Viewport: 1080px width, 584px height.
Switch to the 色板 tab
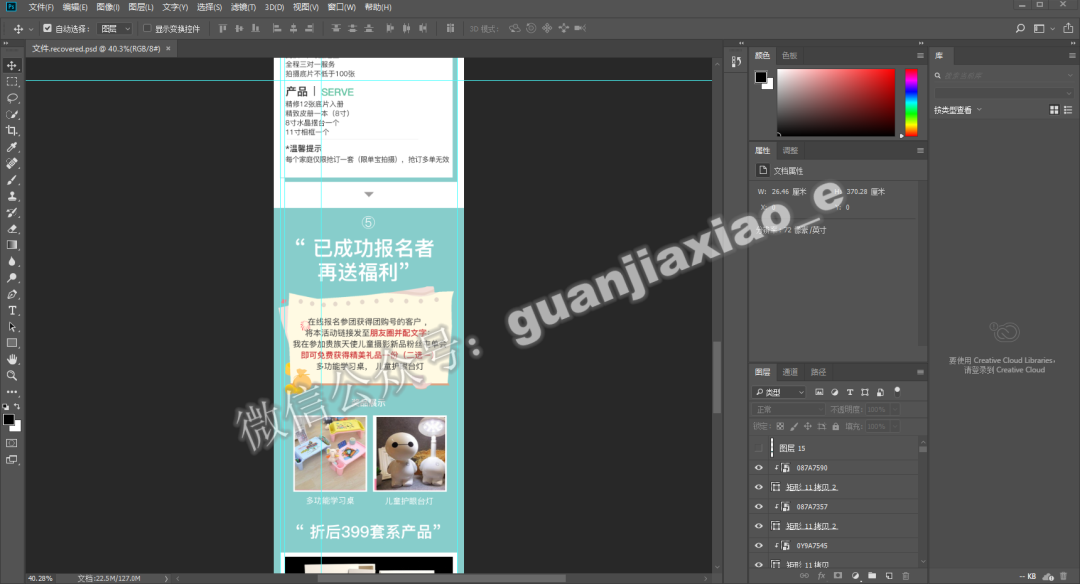pos(789,55)
